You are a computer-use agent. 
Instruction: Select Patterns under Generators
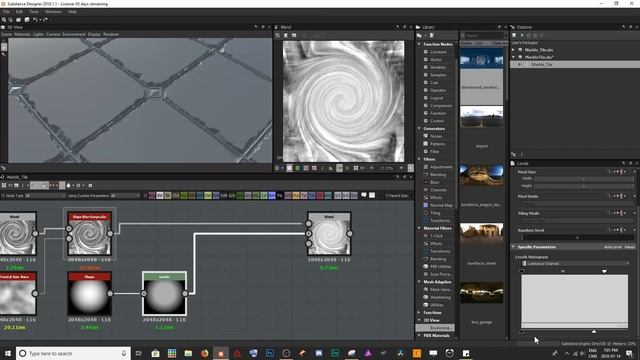click(437, 144)
